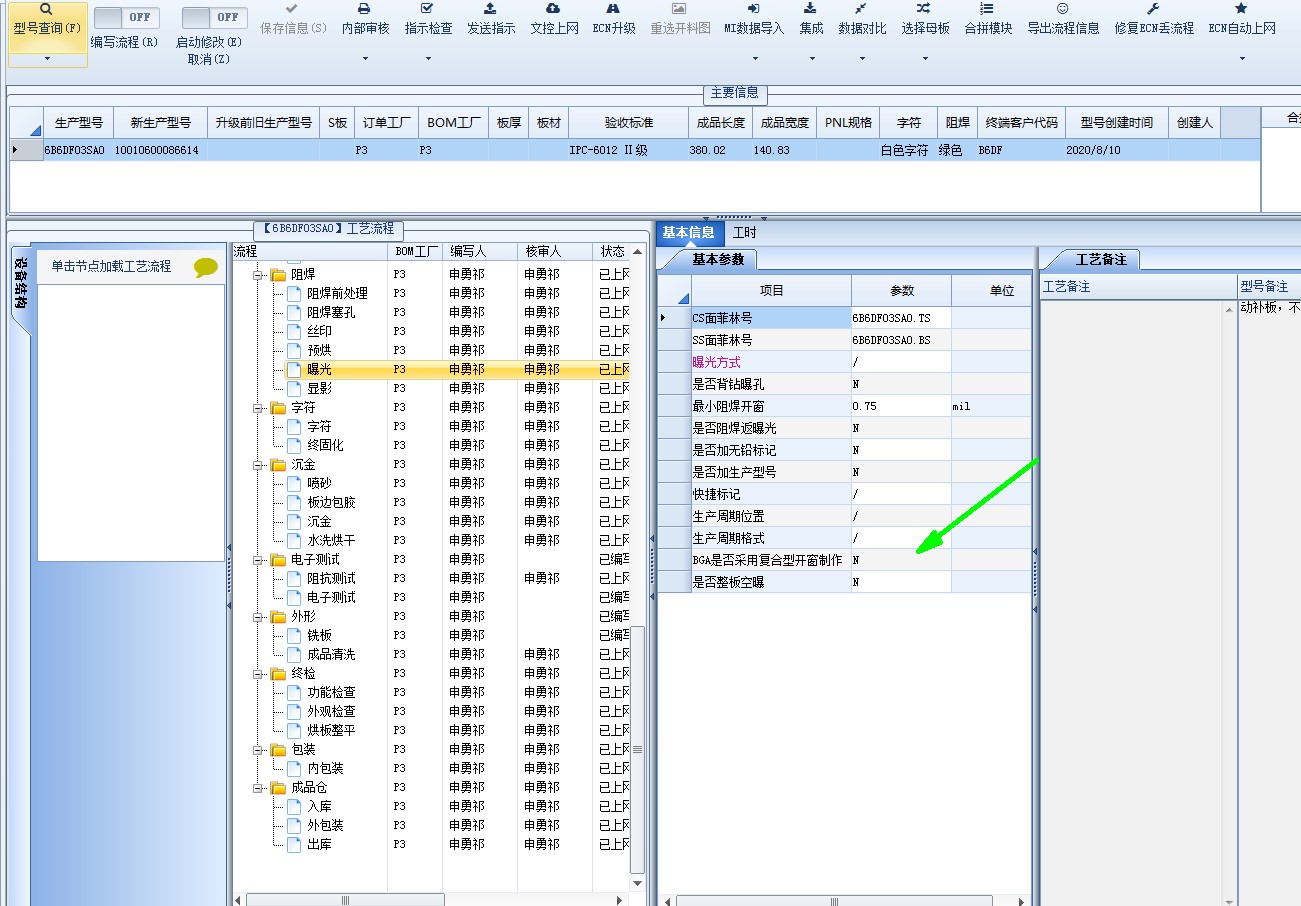Click the 是否整板空曝 parameter row
This screenshot has height=906, width=1301.
[844, 582]
